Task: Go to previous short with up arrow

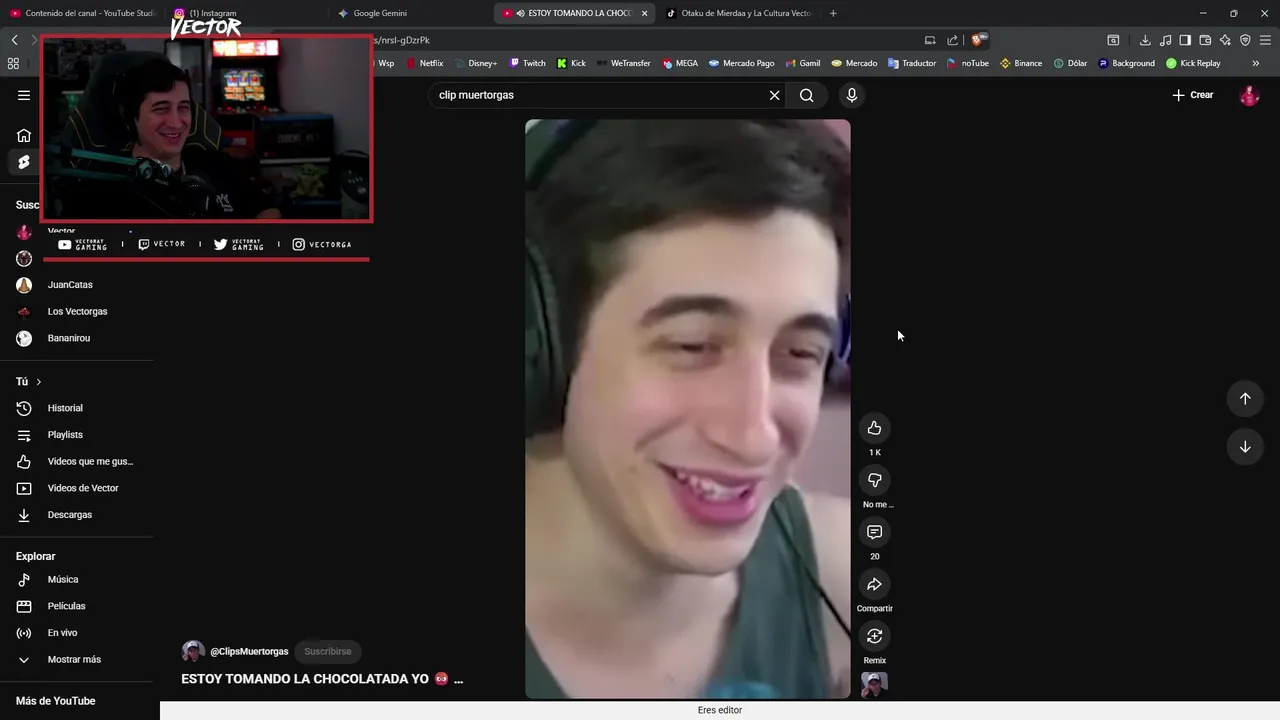Action: 1245,399
